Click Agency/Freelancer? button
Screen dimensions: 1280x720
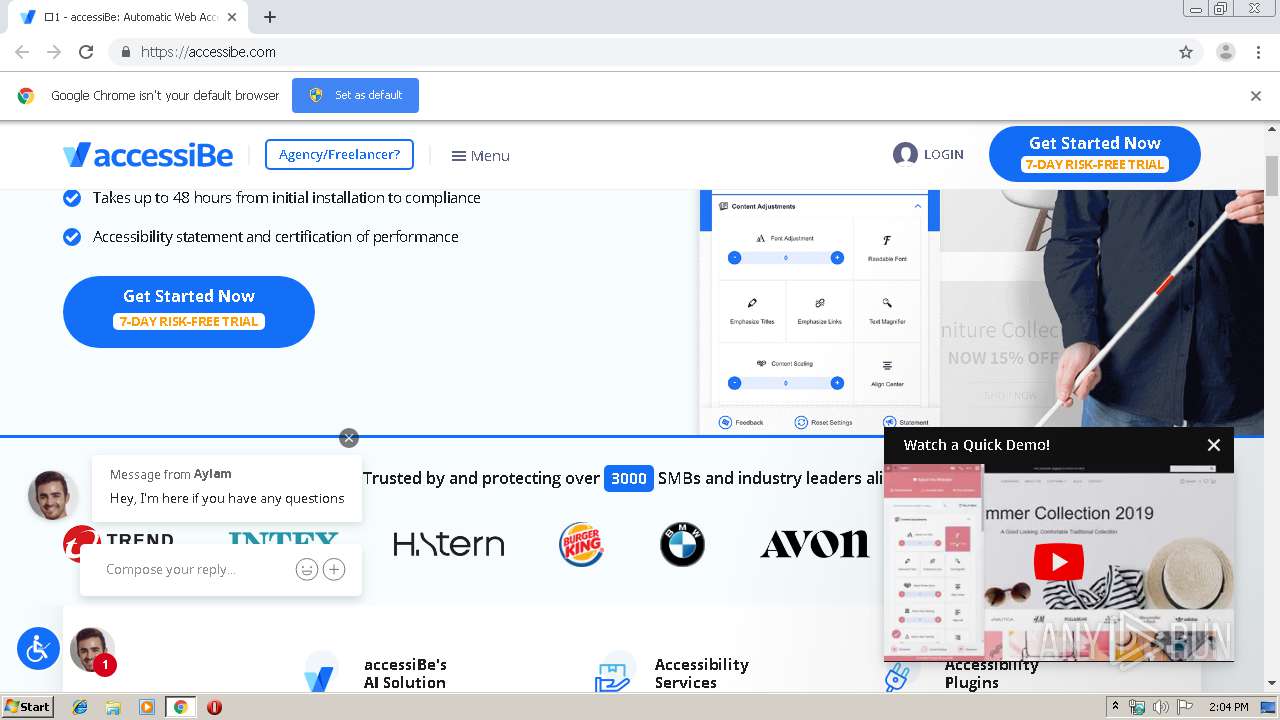(x=339, y=154)
